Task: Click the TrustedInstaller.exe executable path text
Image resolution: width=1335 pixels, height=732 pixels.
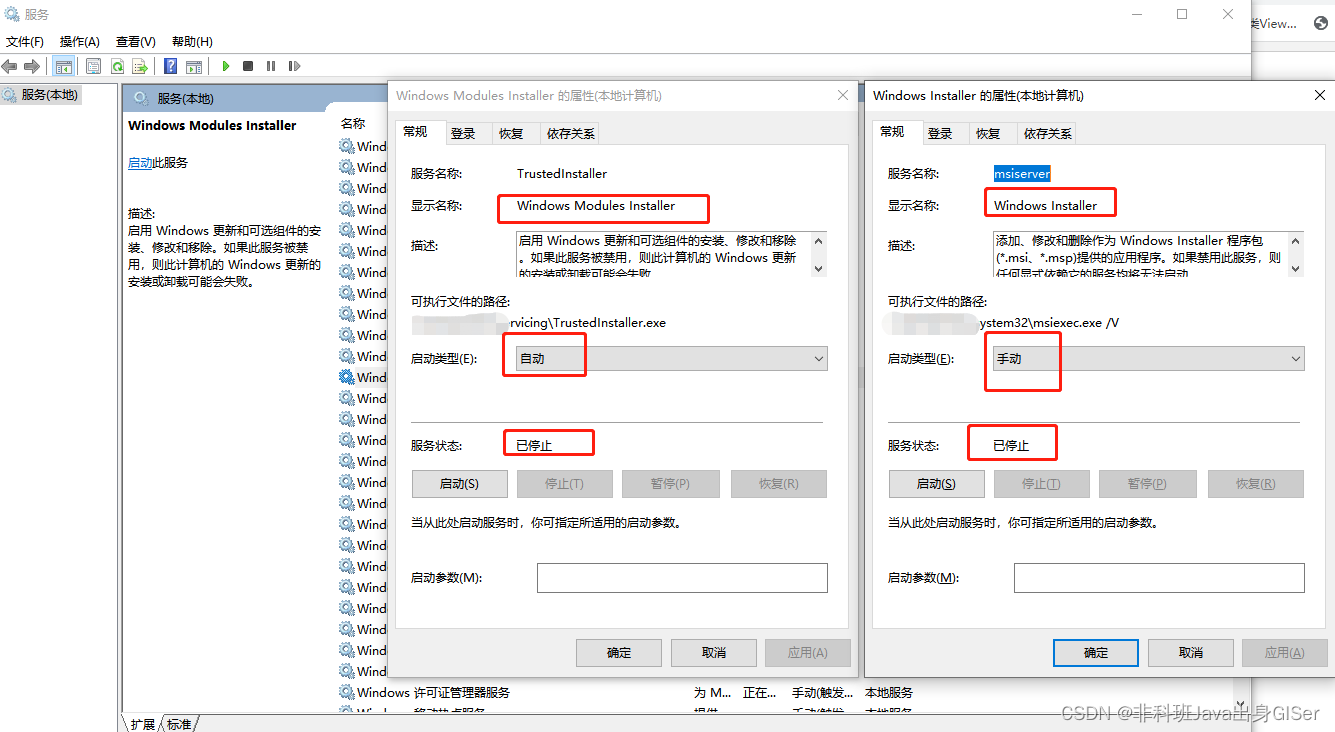Action: tap(588, 323)
